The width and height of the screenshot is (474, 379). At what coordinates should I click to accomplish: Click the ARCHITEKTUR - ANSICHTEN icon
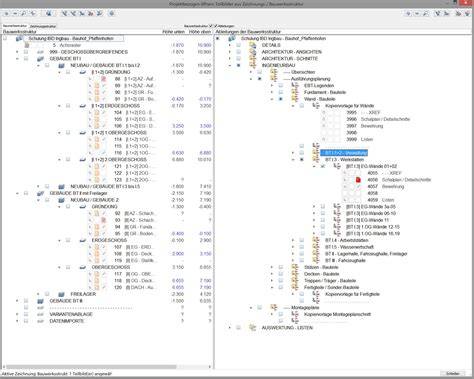[253, 52]
